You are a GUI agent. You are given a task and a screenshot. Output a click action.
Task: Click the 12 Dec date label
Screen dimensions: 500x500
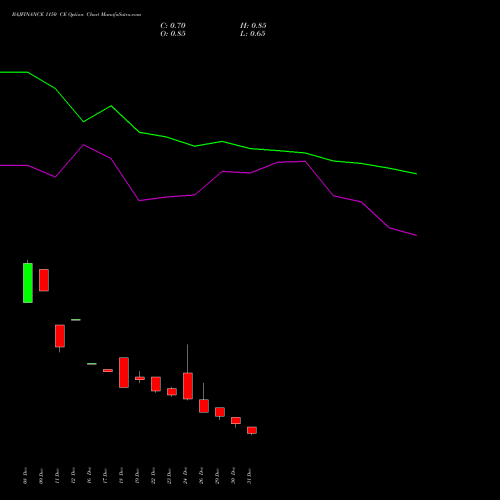click(x=74, y=476)
